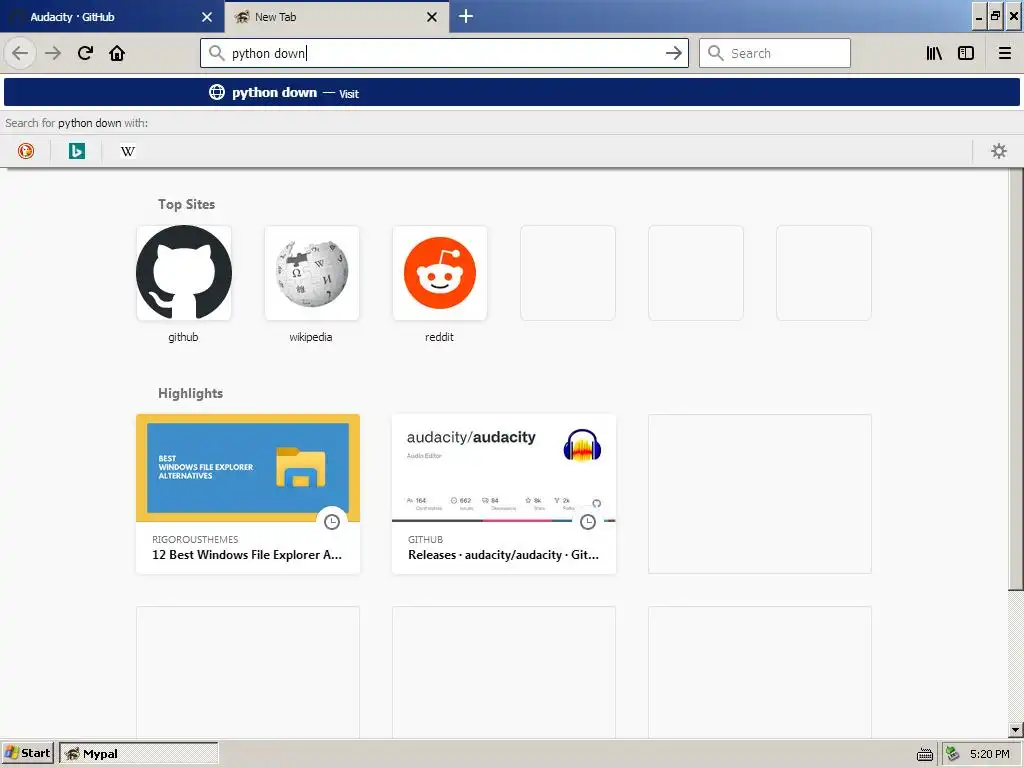Click the address bar with 'python down'
Image resolution: width=1024 pixels, height=768 pixels.
(444, 53)
